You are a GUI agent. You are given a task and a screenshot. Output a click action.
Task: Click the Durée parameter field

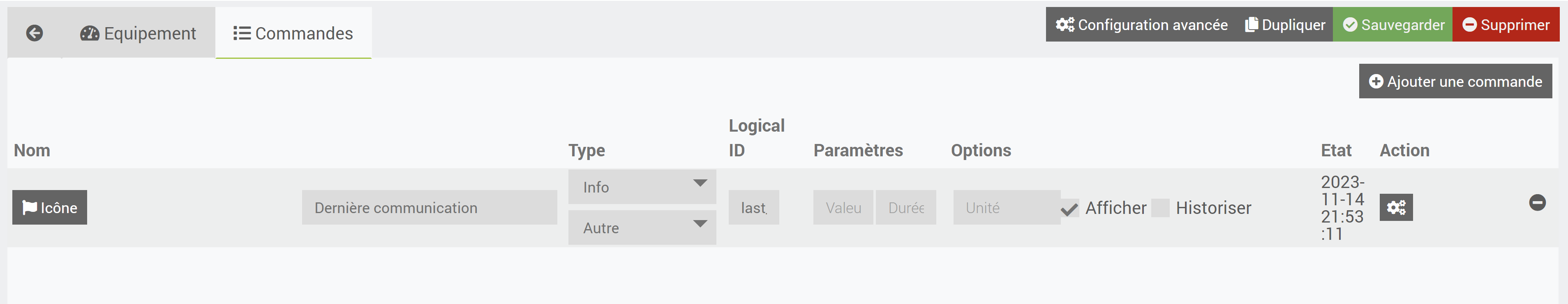coord(906,208)
